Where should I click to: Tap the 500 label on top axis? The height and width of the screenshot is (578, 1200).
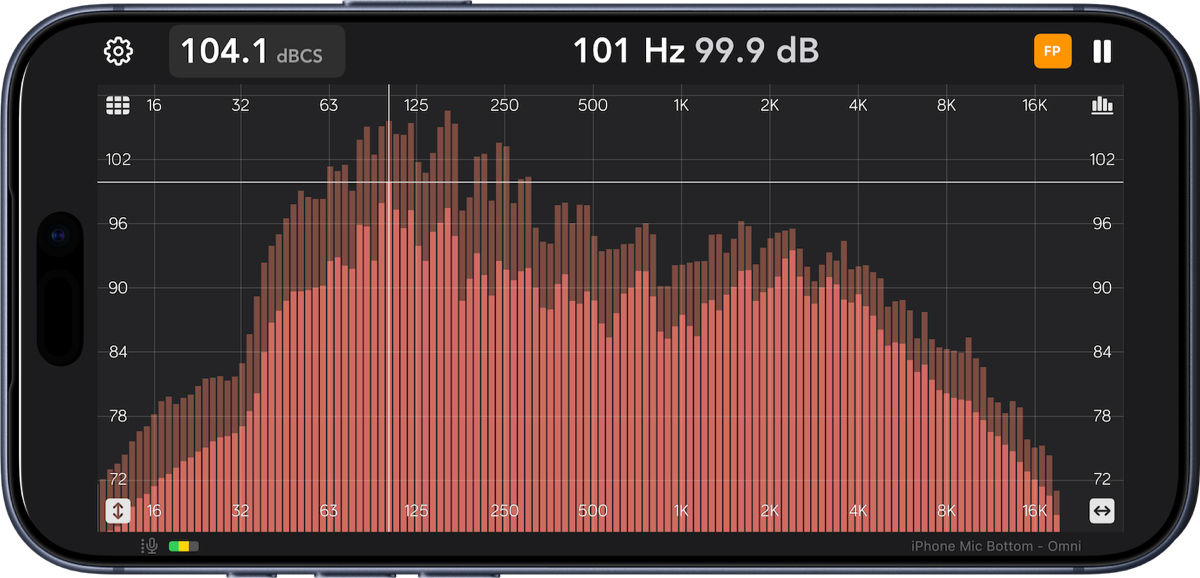click(x=593, y=105)
